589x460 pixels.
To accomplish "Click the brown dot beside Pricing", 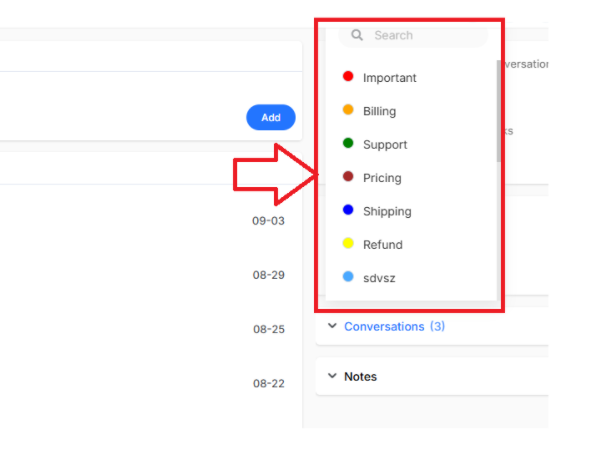I will tap(348, 176).
